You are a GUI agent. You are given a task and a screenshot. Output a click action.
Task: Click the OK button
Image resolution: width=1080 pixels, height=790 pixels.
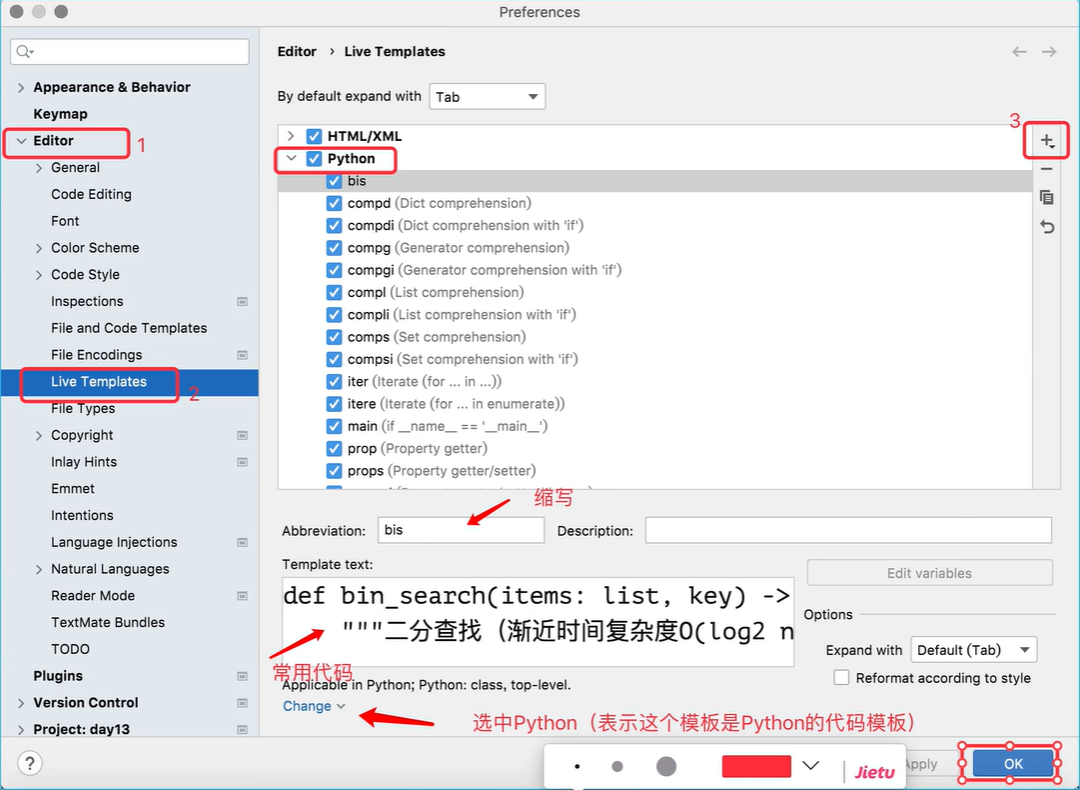(x=1013, y=764)
